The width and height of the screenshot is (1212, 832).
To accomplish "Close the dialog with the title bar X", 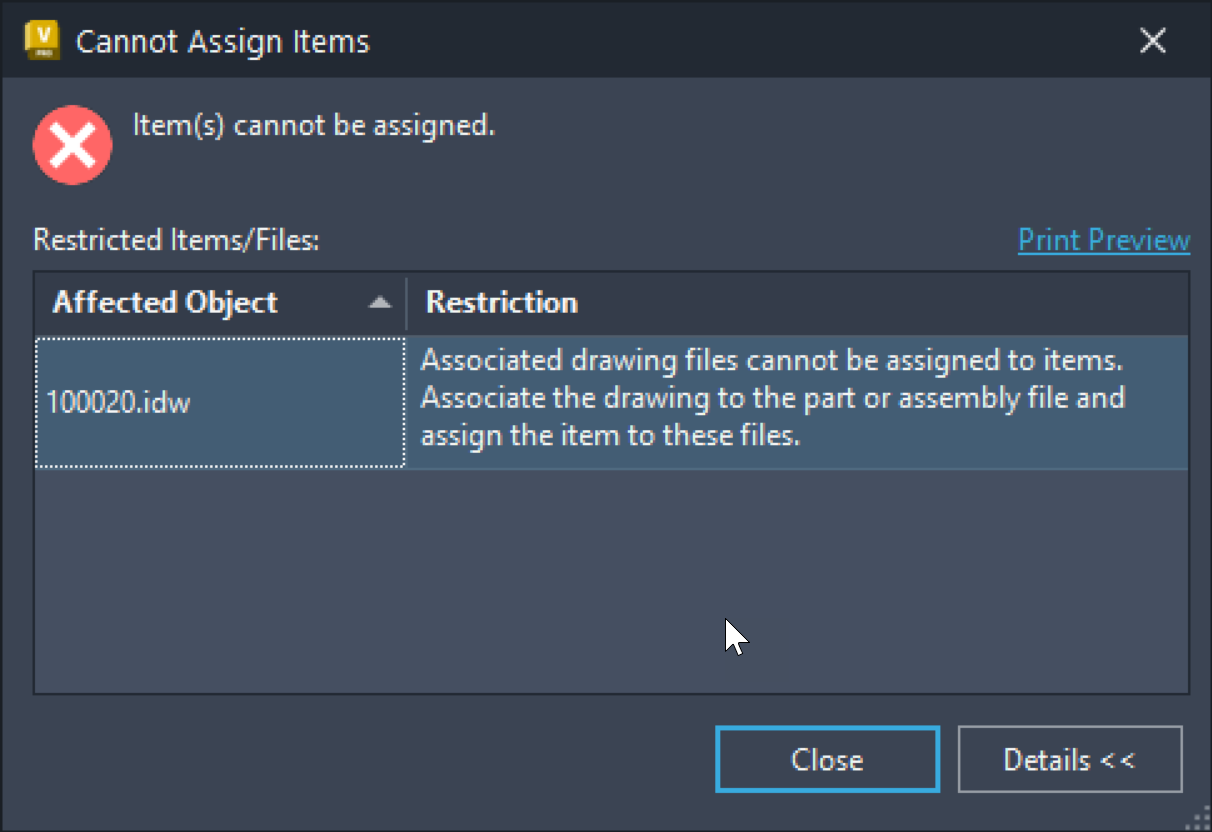I will (x=1153, y=41).
